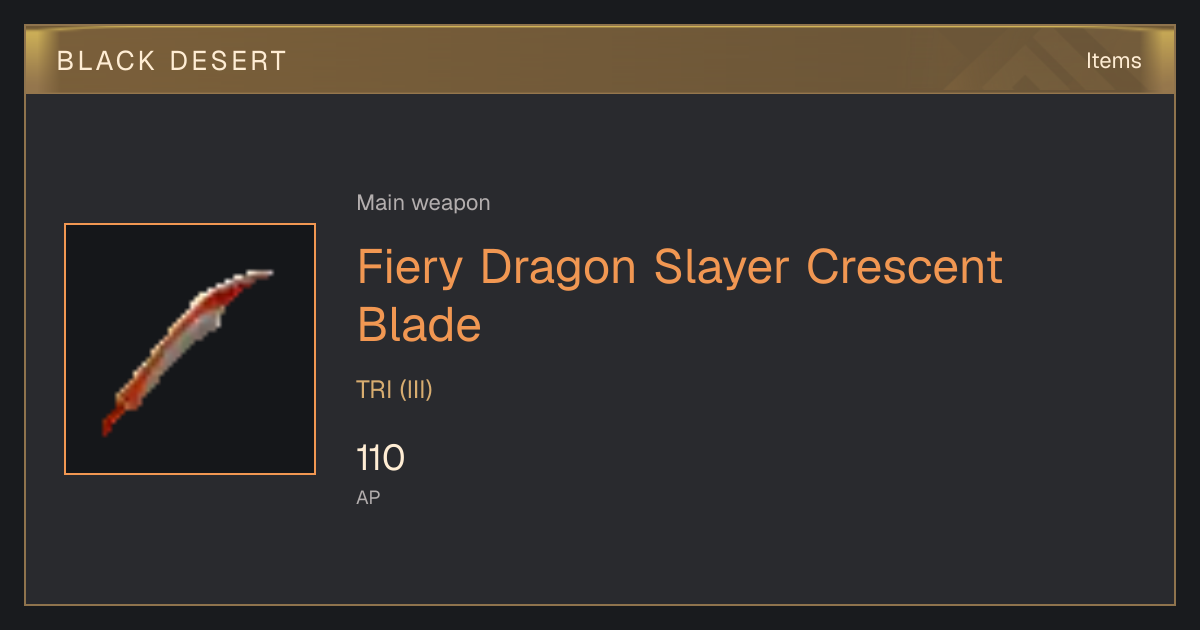Viewport: 1200px width, 630px height.
Task: Click the AP stat label
Action: pyautogui.click(x=368, y=497)
